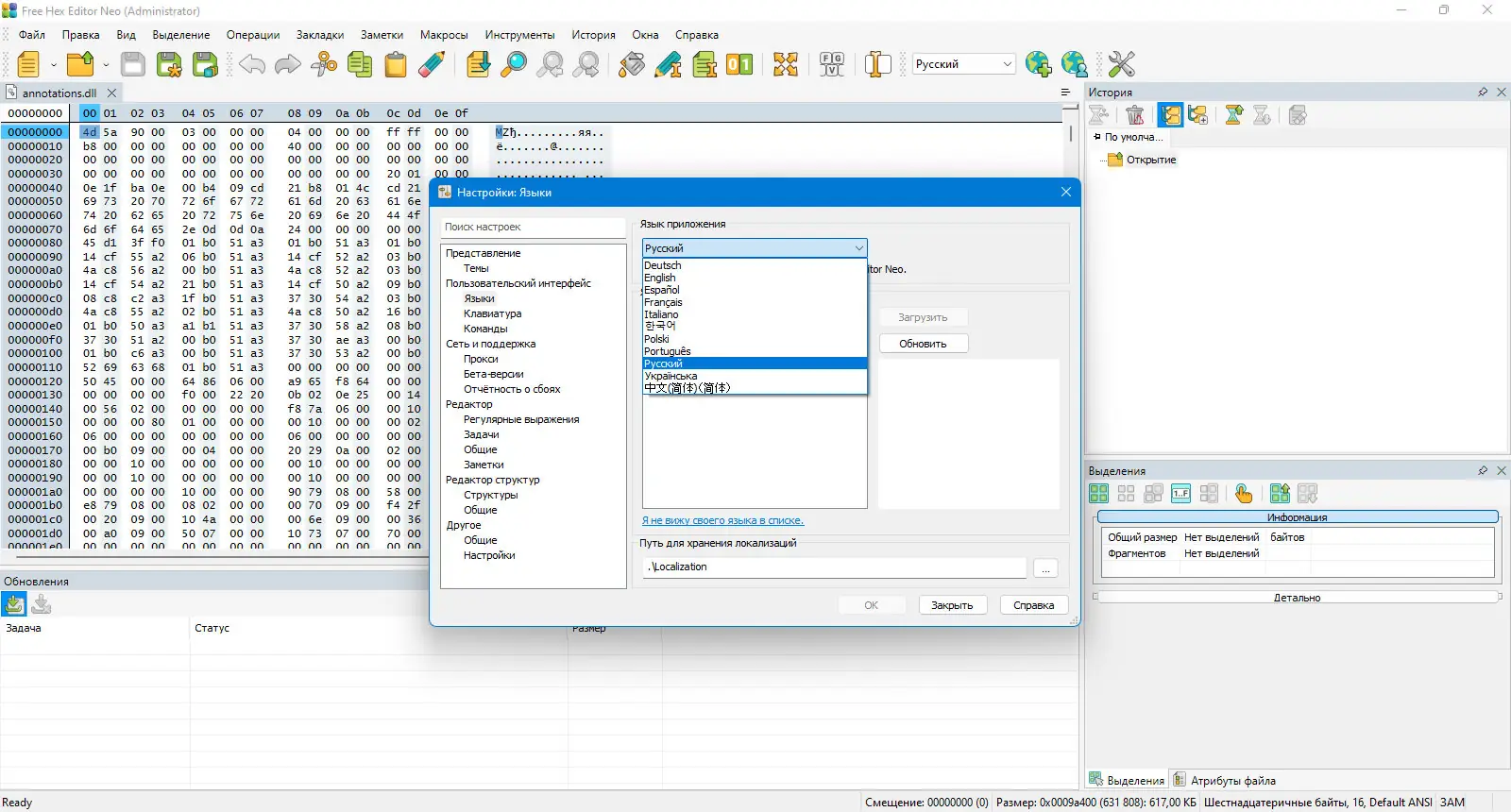Open the editor pane options menu icon
Screen dimensions: 1511x812
point(1065,93)
